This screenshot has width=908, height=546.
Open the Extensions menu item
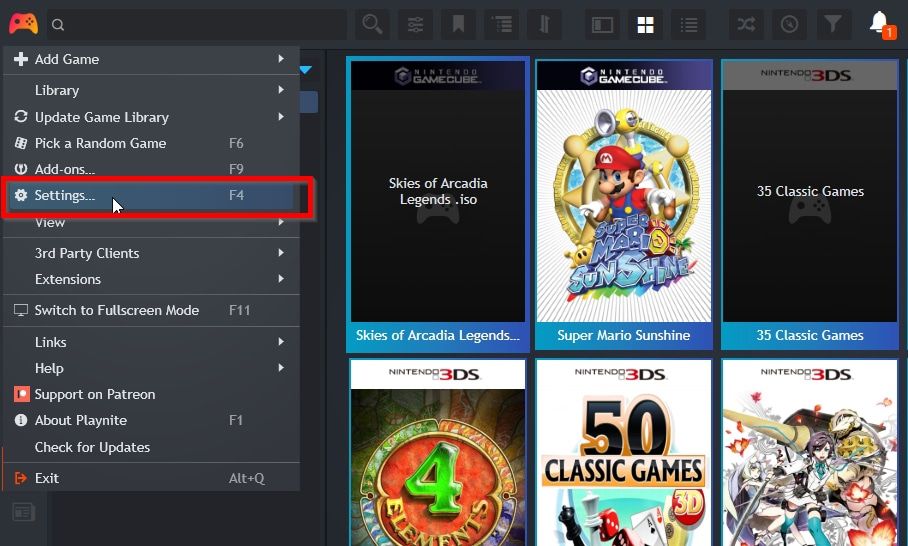[151, 279]
